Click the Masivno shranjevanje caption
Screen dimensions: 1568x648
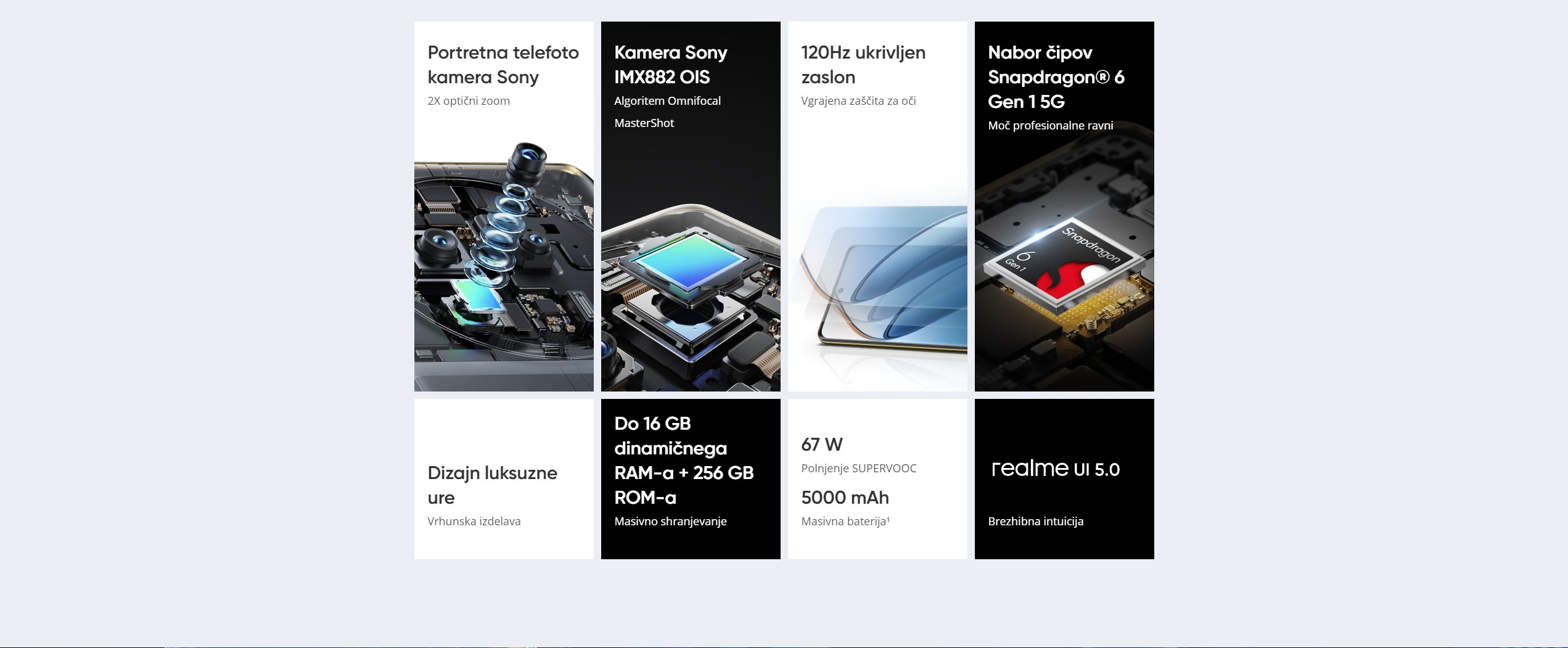point(670,522)
